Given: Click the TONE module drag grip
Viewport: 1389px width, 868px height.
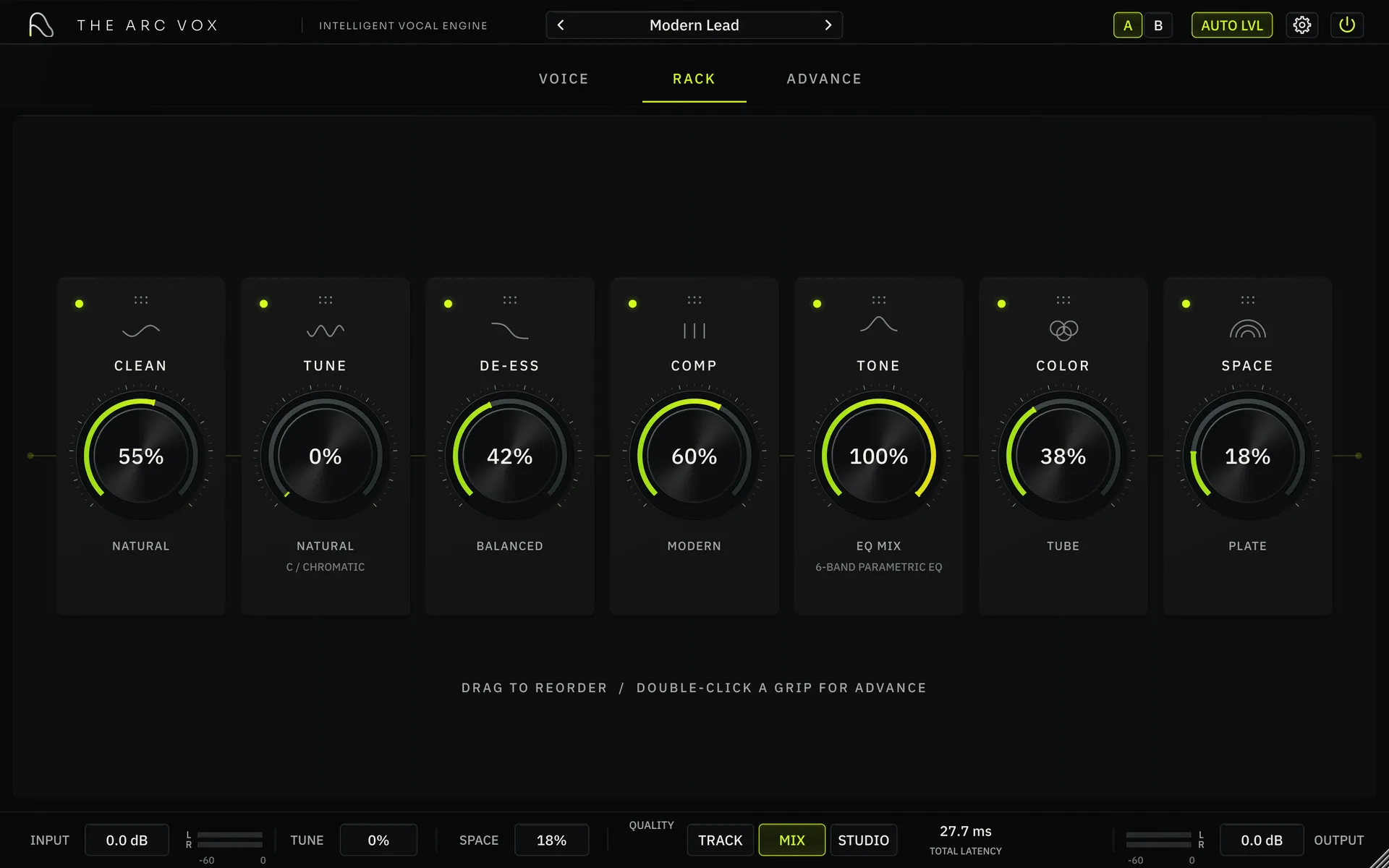Looking at the screenshot, I should (x=879, y=299).
